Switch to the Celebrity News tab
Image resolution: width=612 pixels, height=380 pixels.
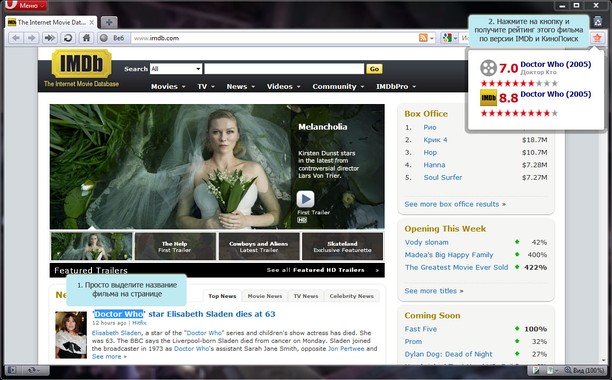(351, 296)
